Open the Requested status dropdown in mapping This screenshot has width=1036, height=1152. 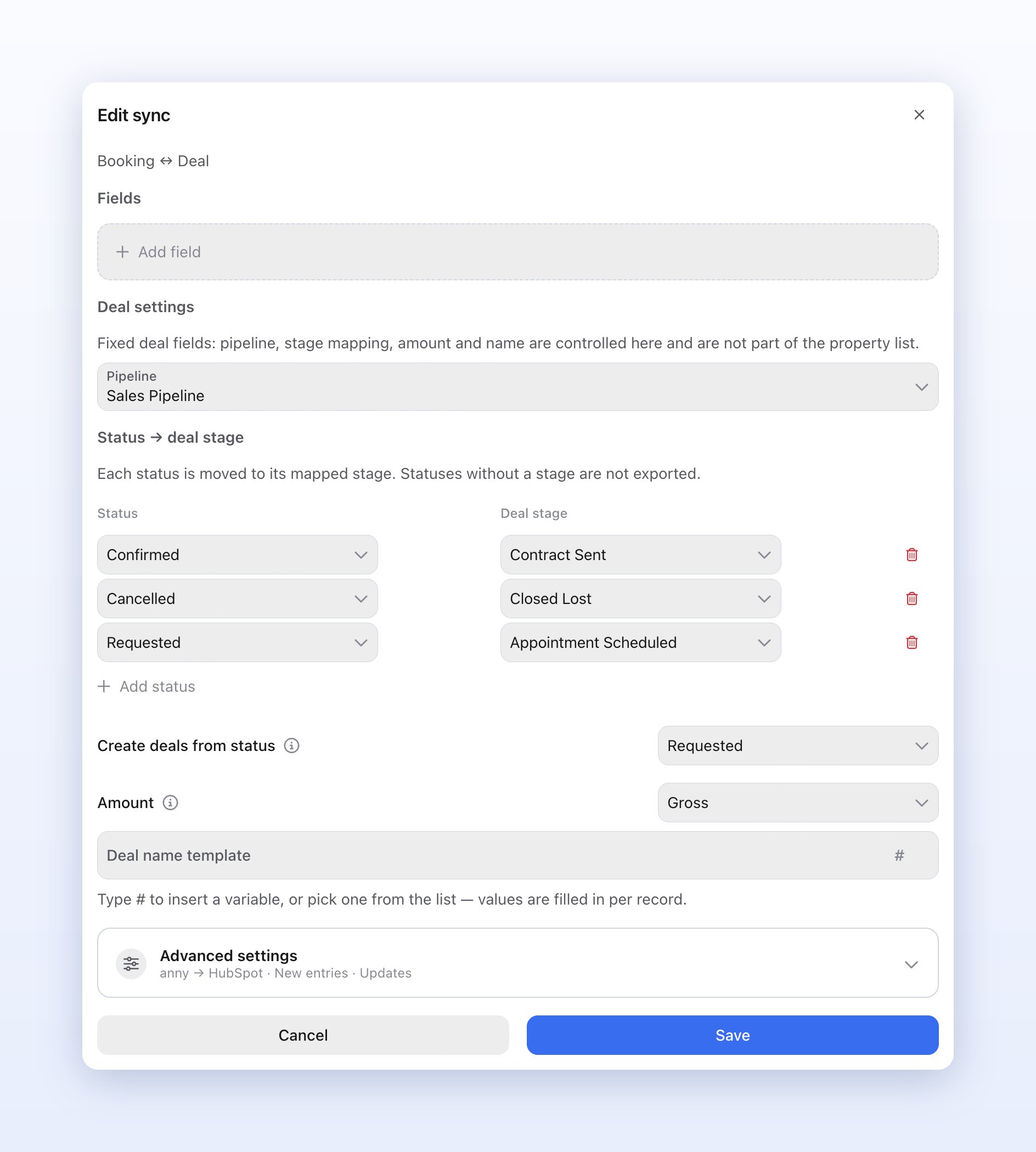coord(238,642)
